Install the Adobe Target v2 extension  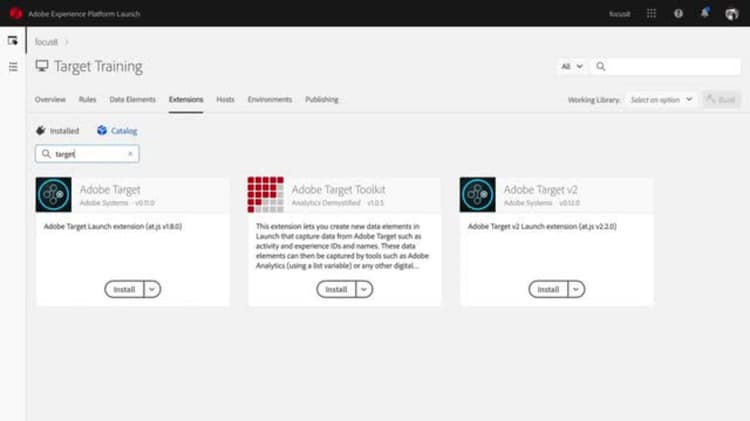[548, 289]
